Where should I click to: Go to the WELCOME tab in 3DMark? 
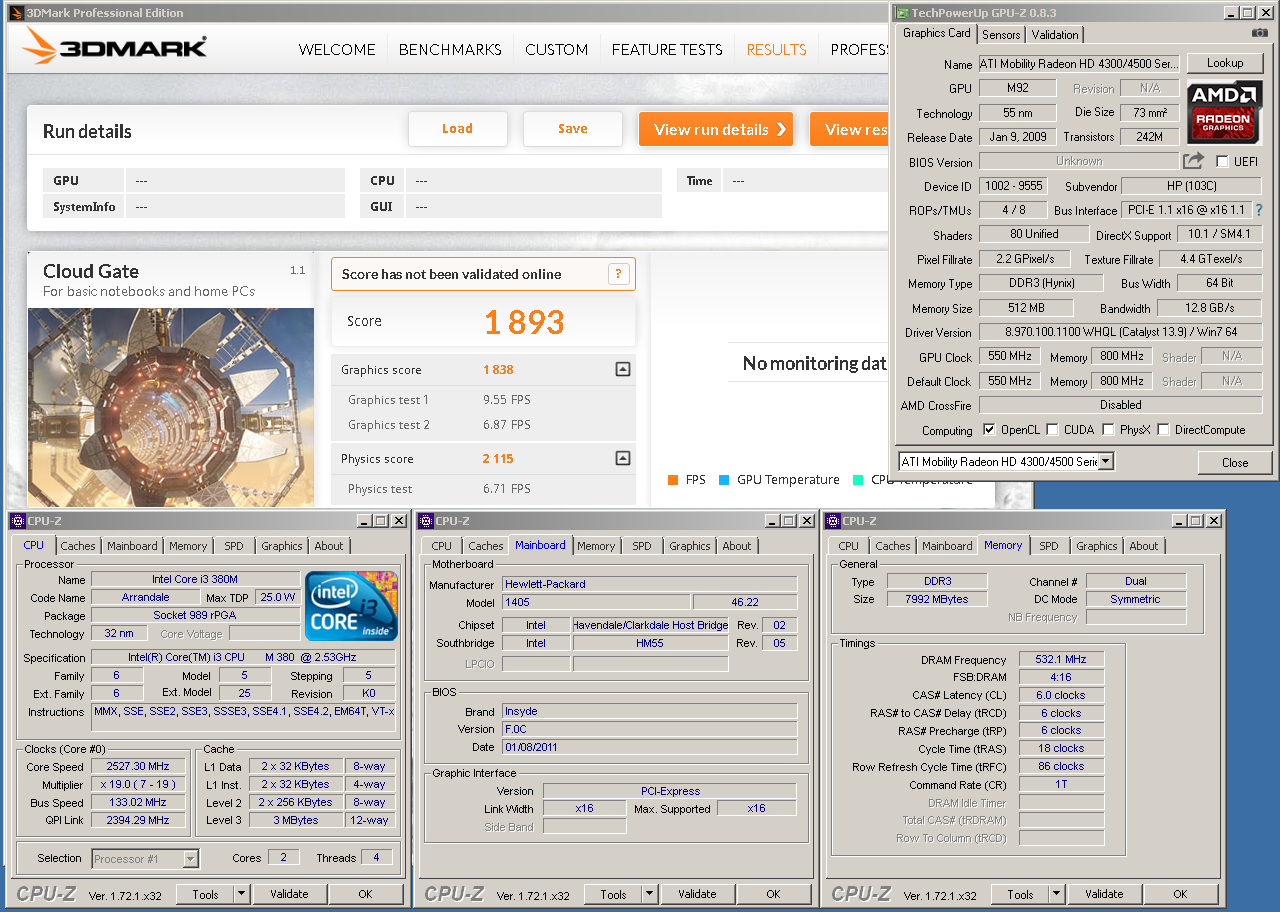coord(337,49)
